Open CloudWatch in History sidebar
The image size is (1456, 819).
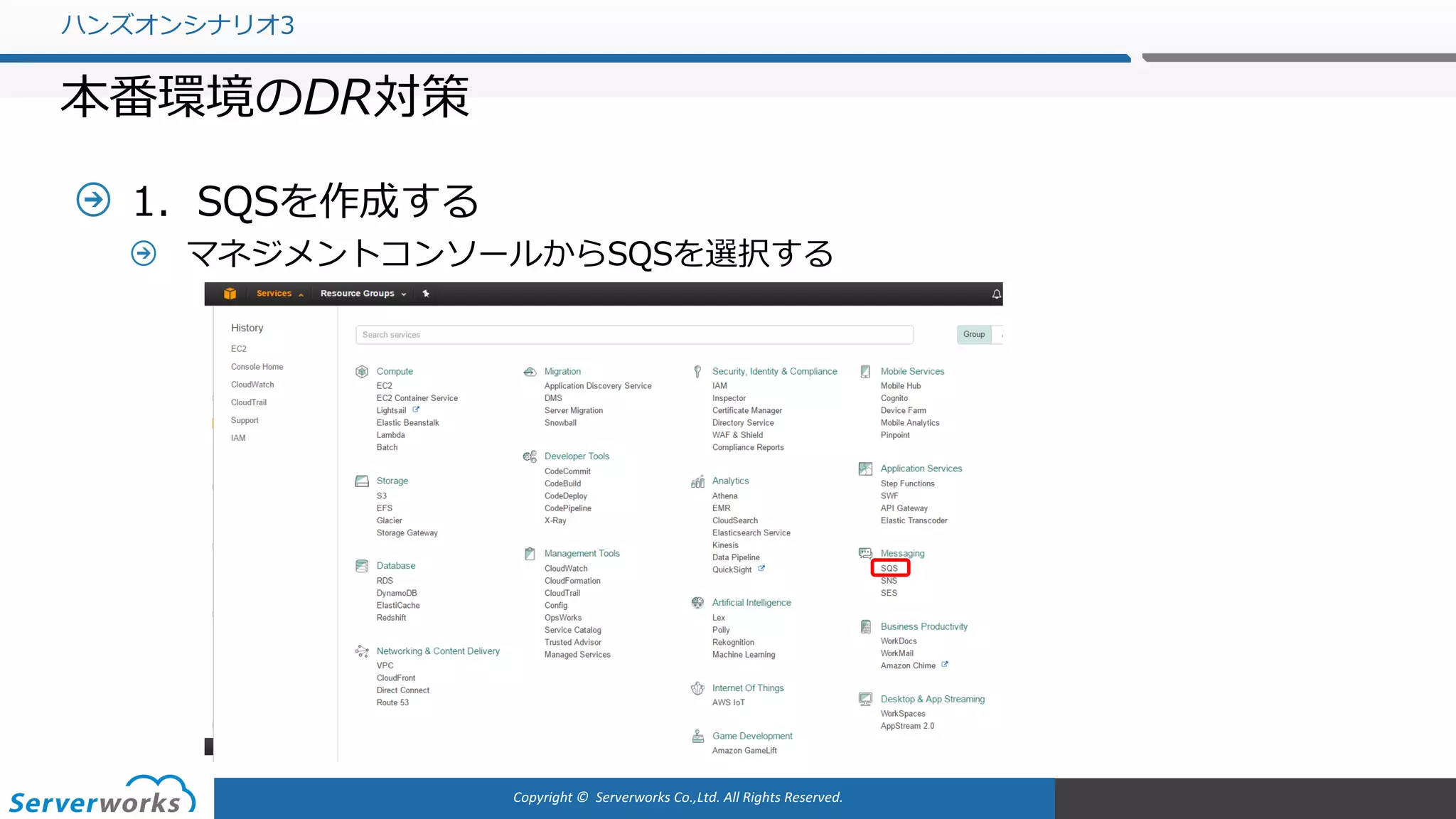[x=252, y=385]
